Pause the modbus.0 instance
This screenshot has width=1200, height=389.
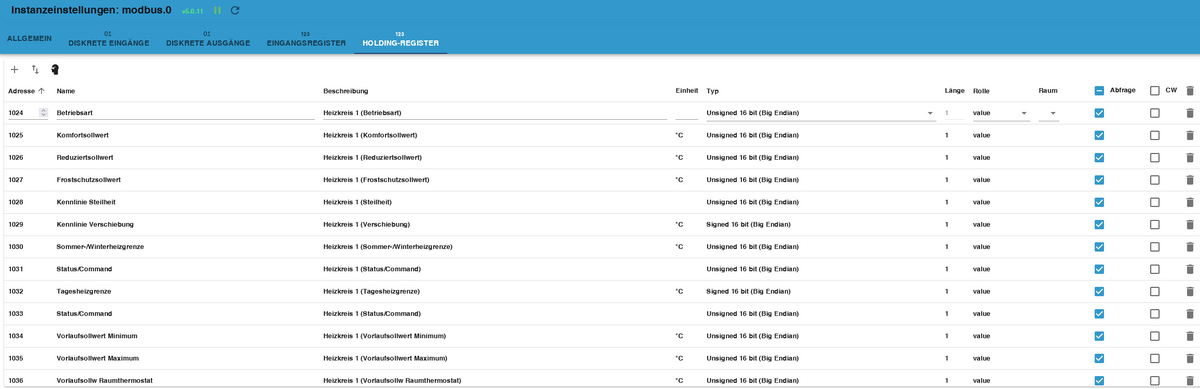pos(217,10)
